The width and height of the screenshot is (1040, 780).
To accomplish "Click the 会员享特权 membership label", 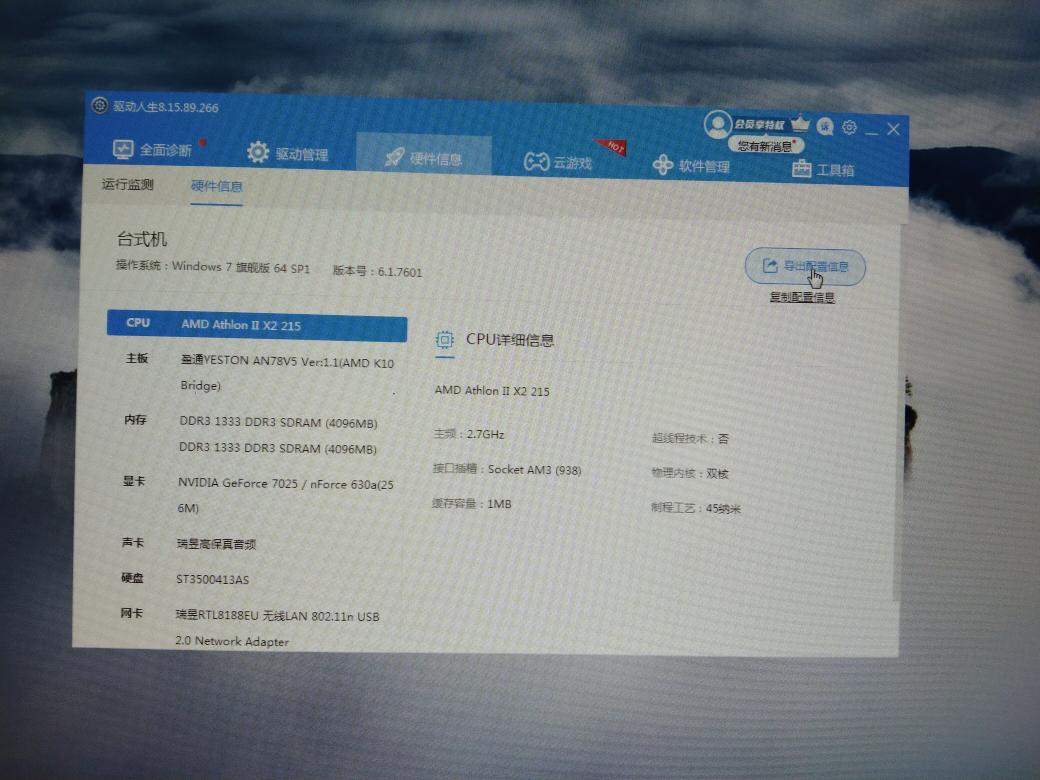I will (759, 125).
